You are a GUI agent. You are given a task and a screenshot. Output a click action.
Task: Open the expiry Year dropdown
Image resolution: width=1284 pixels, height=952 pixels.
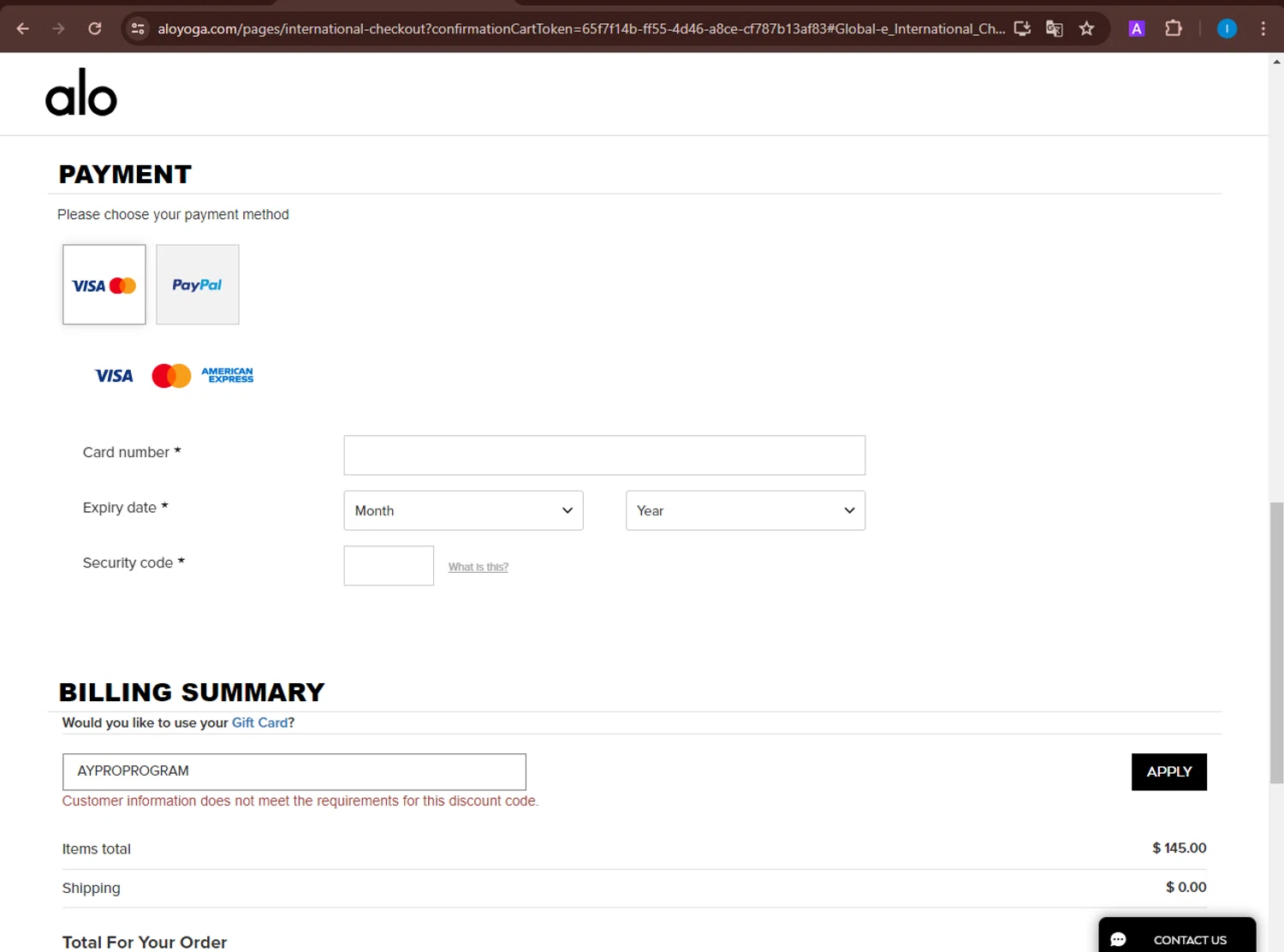(746, 510)
